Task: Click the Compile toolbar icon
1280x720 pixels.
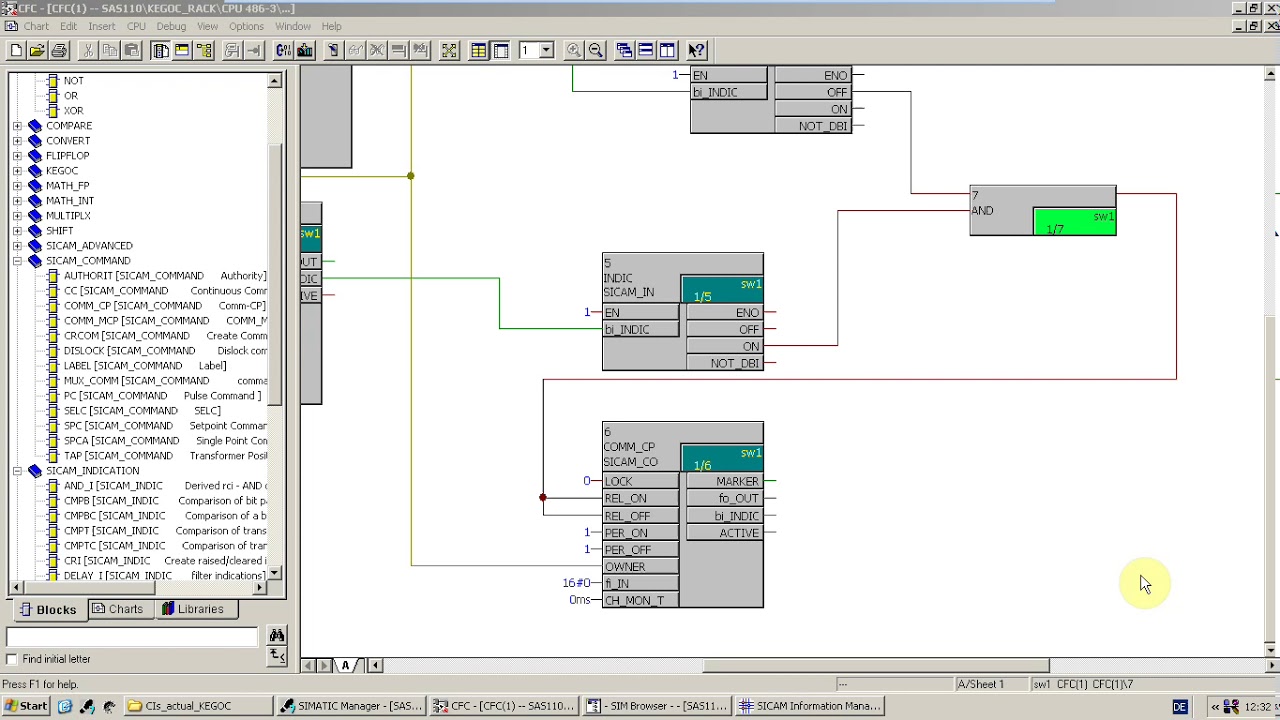Action: point(283,50)
